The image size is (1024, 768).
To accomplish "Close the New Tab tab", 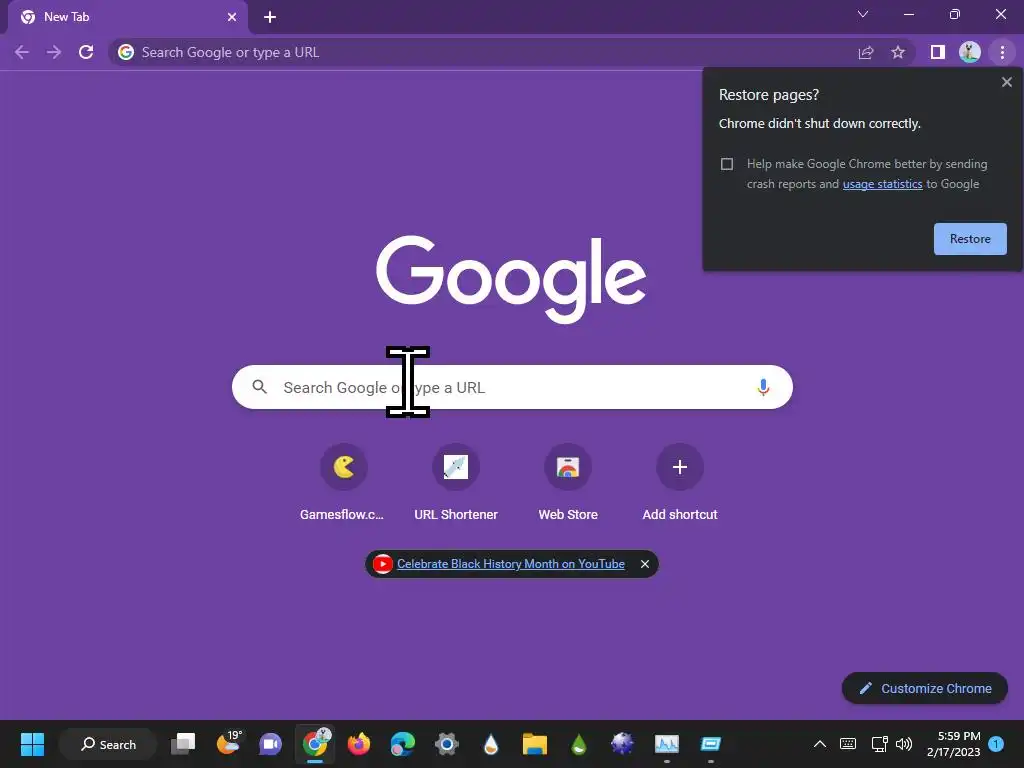I will point(232,17).
